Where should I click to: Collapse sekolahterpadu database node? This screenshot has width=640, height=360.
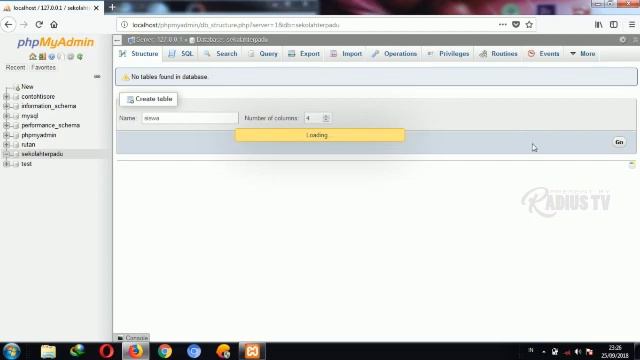coord(6,154)
